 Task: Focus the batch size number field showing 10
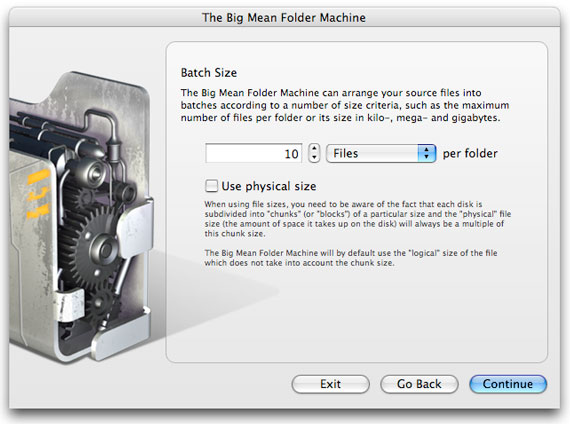(254, 153)
